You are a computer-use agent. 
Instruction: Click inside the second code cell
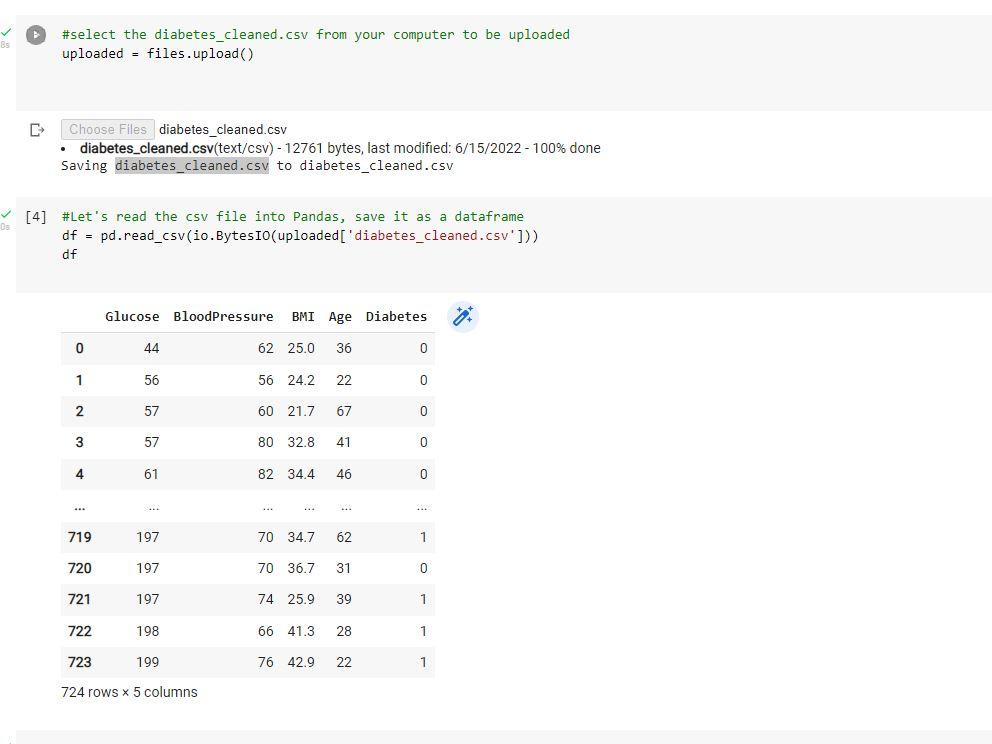(x=300, y=236)
